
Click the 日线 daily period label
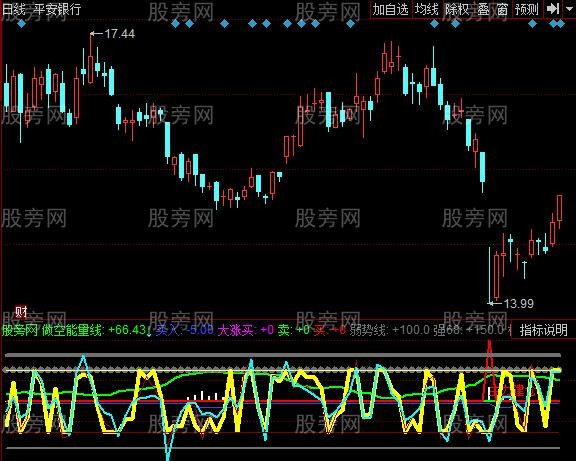14,9
